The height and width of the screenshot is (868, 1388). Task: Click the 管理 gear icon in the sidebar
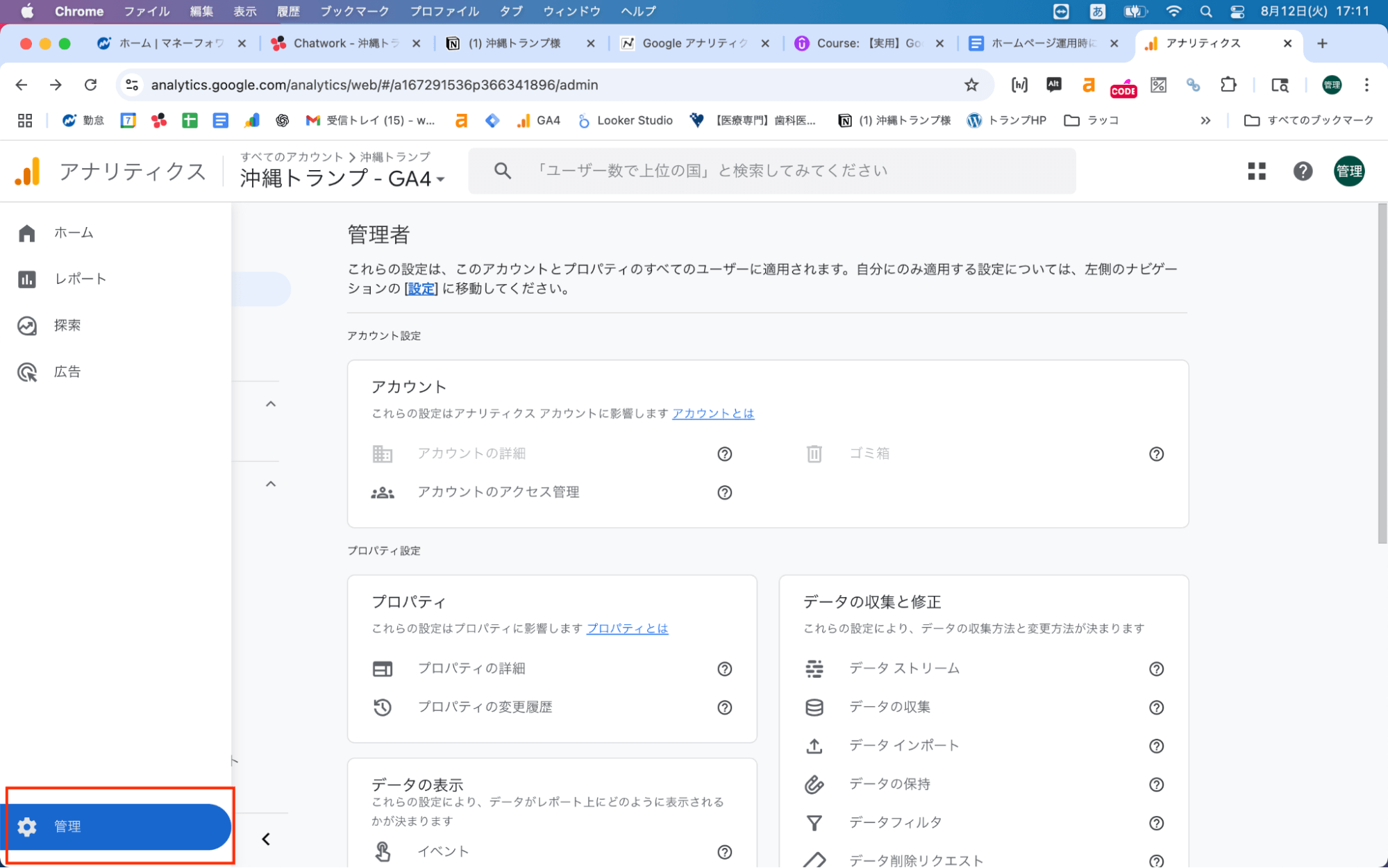pos(26,826)
